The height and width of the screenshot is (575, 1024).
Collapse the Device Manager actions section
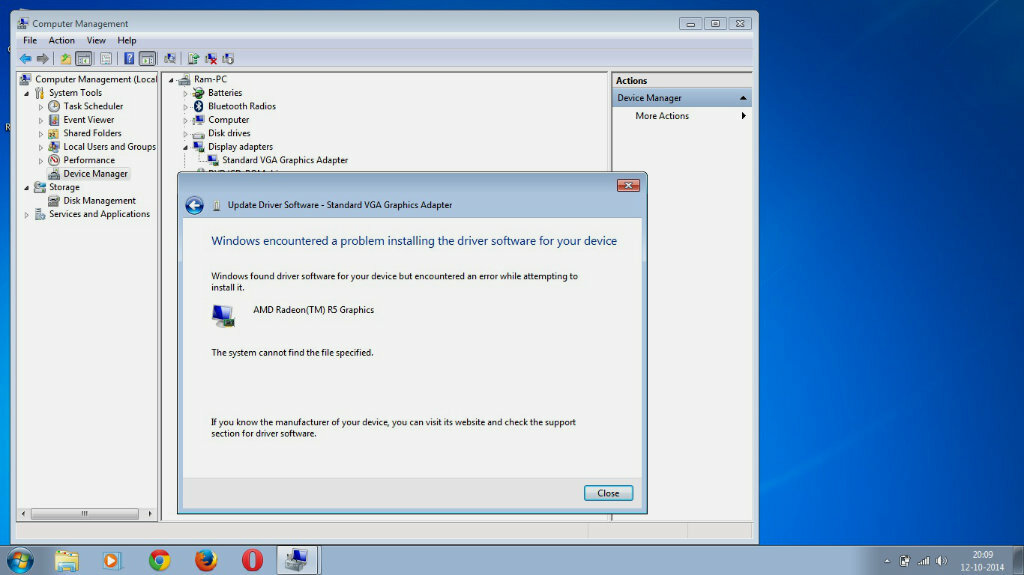click(743, 98)
